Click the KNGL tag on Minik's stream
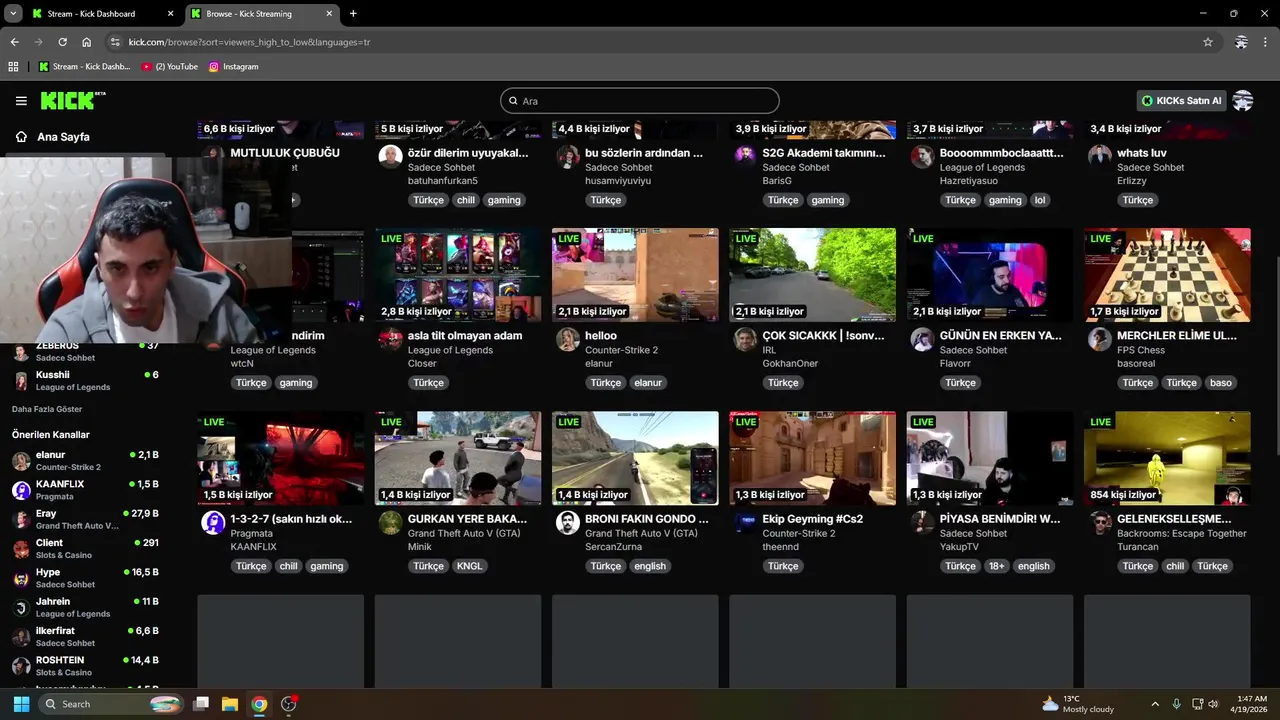The image size is (1280, 720). 469,566
